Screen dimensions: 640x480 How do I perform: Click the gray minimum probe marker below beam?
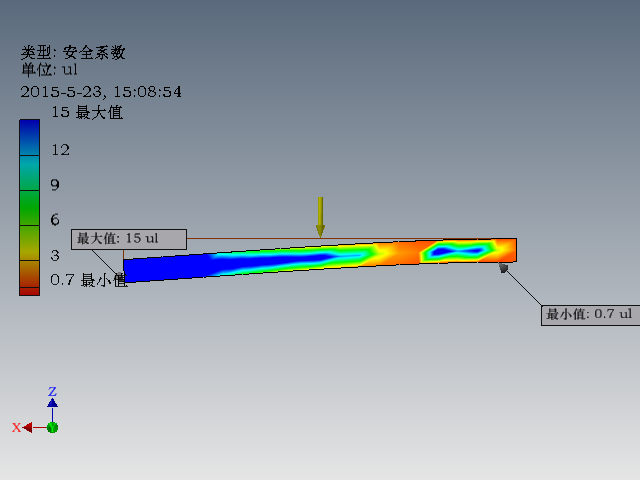tap(503, 268)
